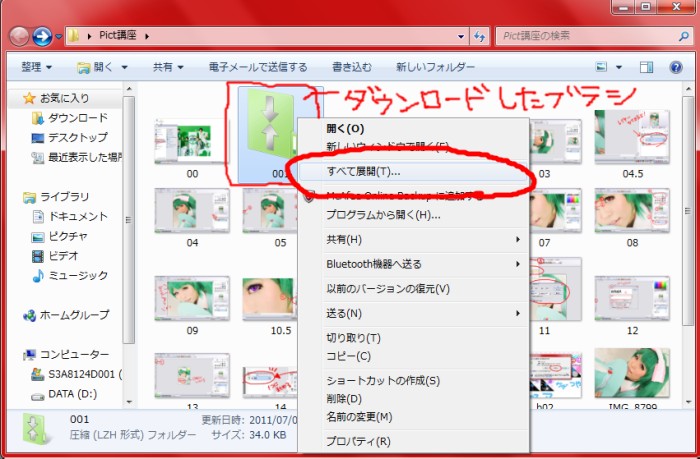Click the magnifier search icon
This screenshot has width=700, height=459.
point(683,36)
